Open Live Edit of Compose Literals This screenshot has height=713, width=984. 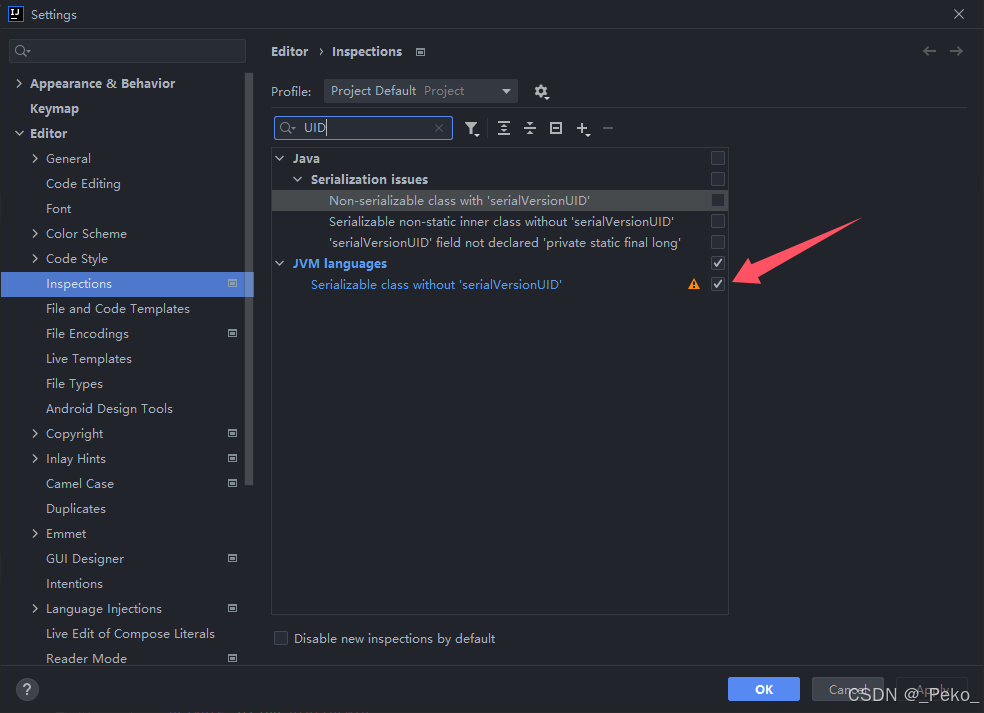(x=131, y=634)
